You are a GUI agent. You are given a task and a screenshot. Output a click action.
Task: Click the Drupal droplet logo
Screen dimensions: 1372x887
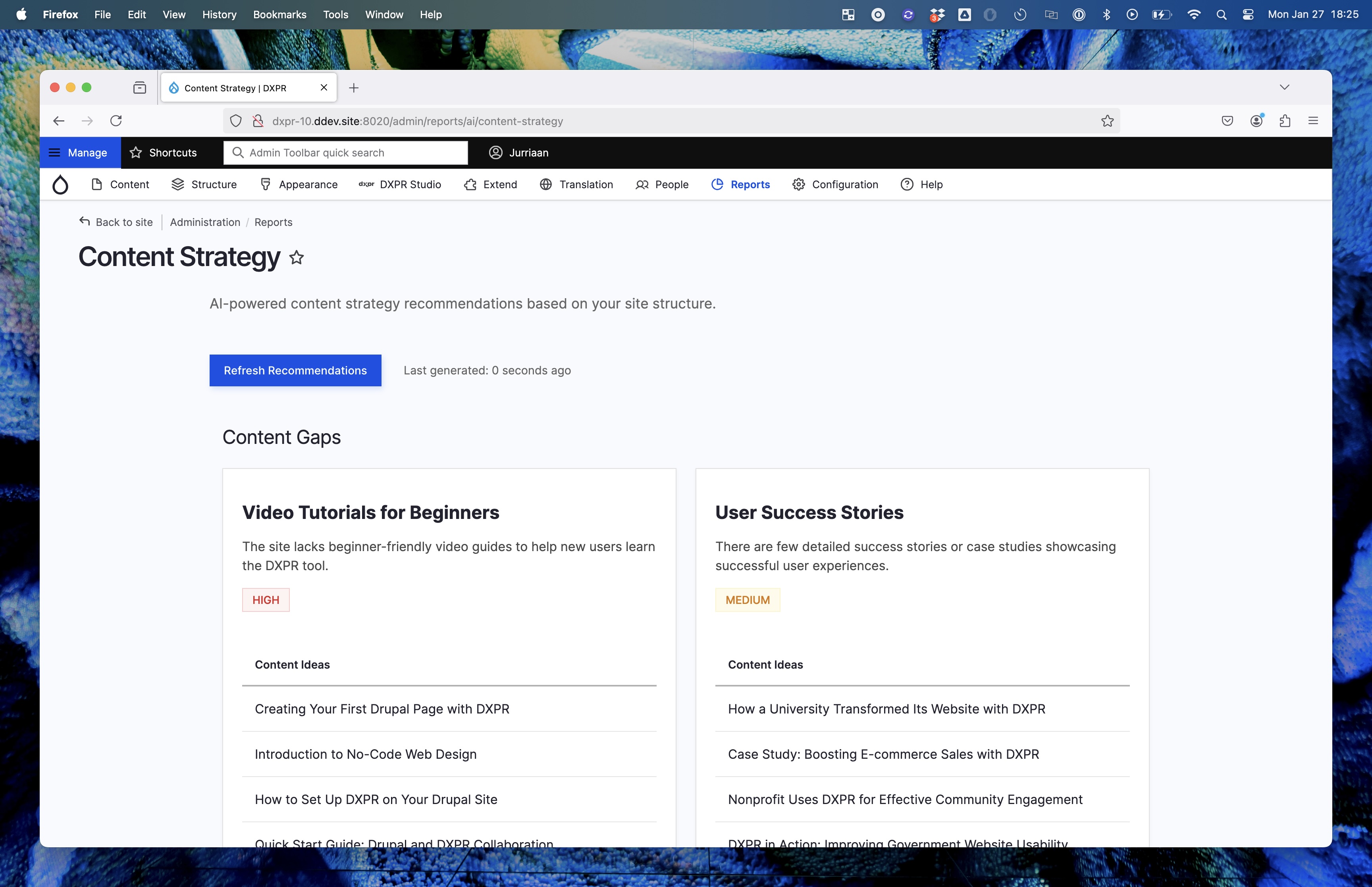click(x=60, y=184)
